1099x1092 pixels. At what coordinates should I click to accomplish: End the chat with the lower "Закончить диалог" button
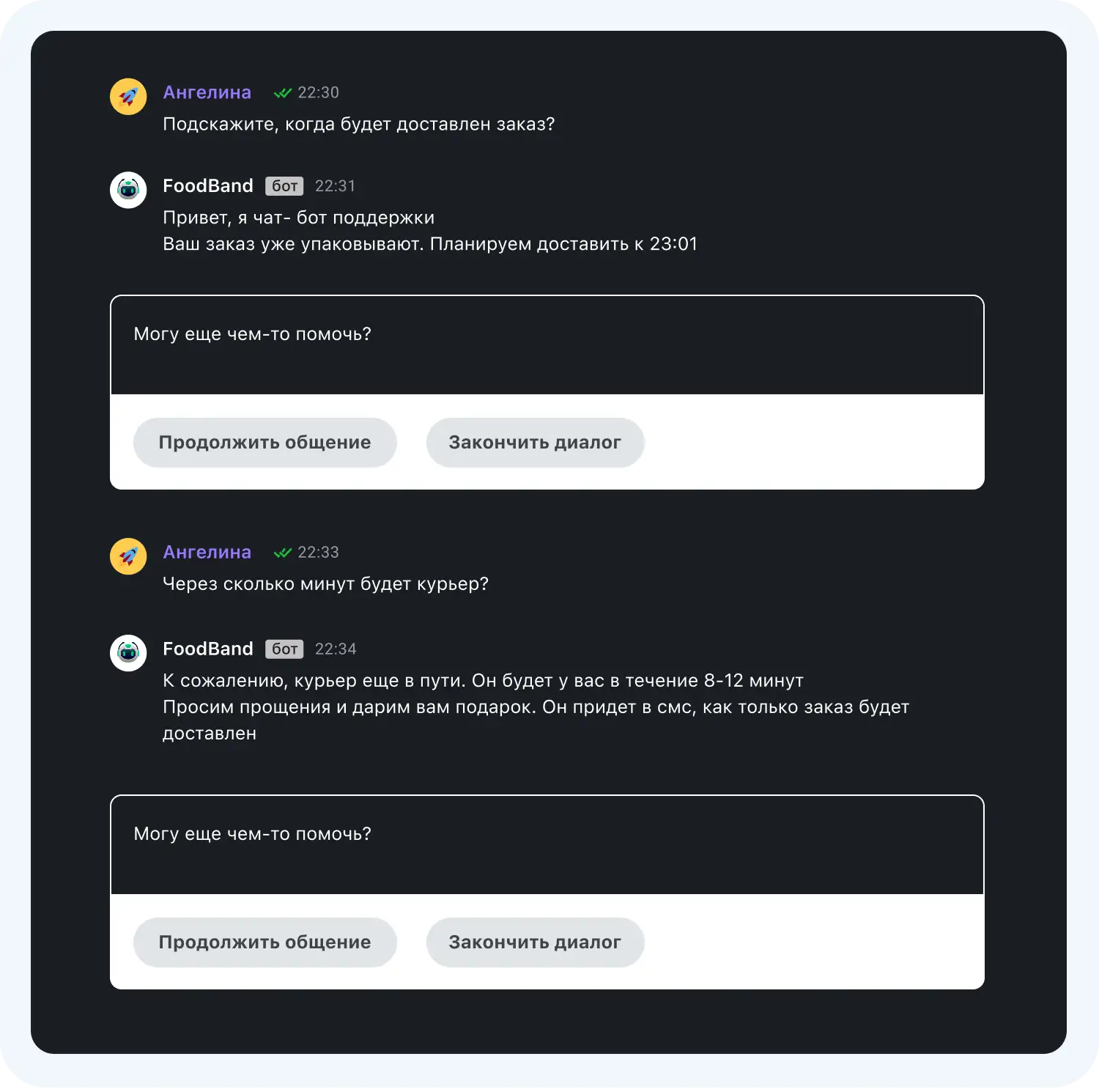point(535,942)
